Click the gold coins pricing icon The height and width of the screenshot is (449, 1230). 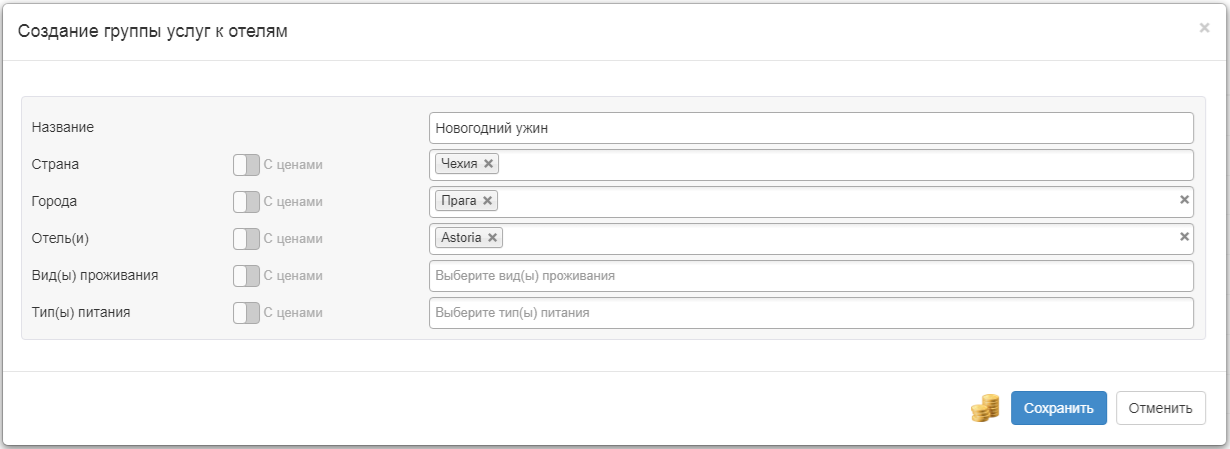(985, 407)
